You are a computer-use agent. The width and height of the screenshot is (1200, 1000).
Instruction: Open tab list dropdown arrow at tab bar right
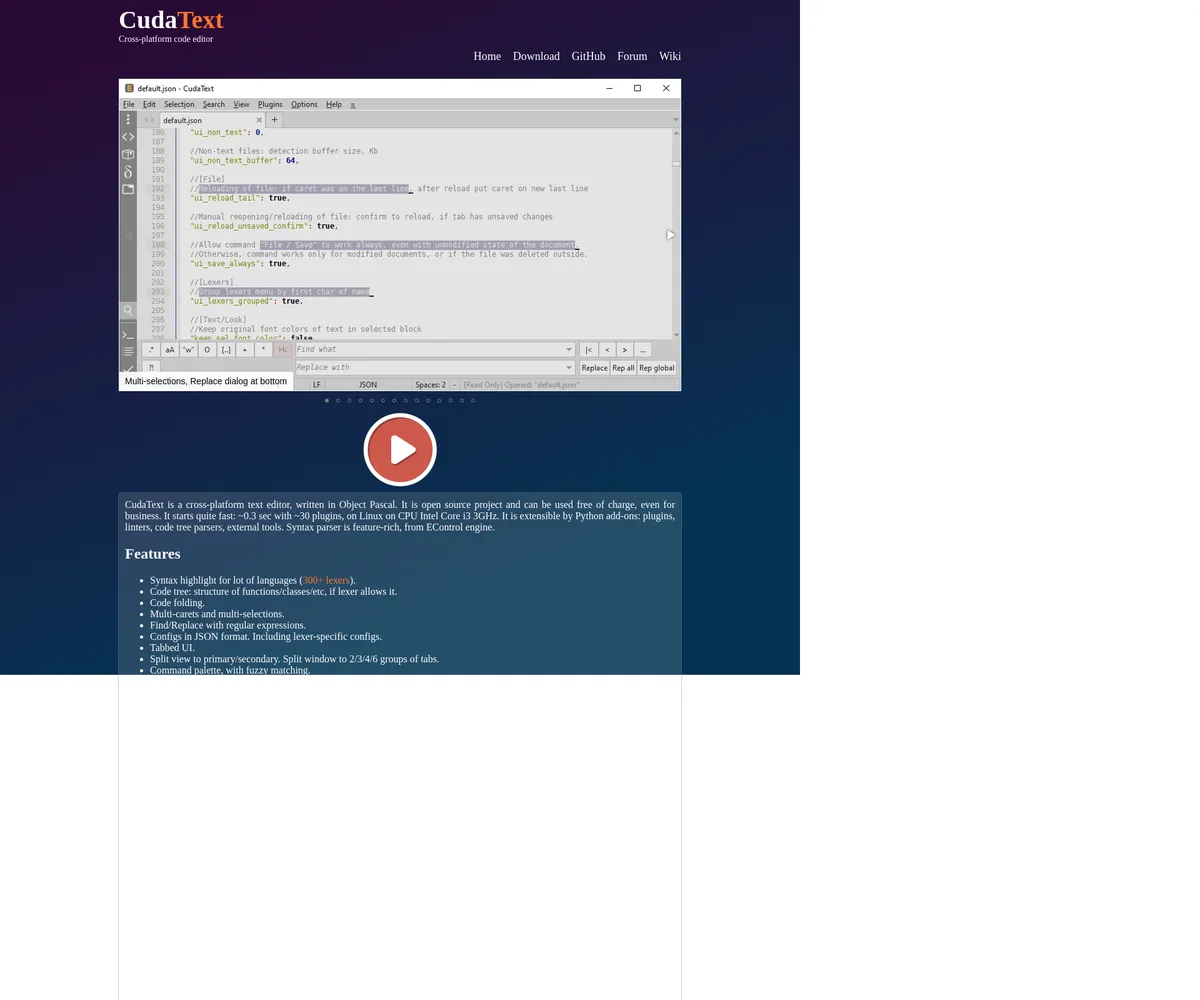point(676,120)
